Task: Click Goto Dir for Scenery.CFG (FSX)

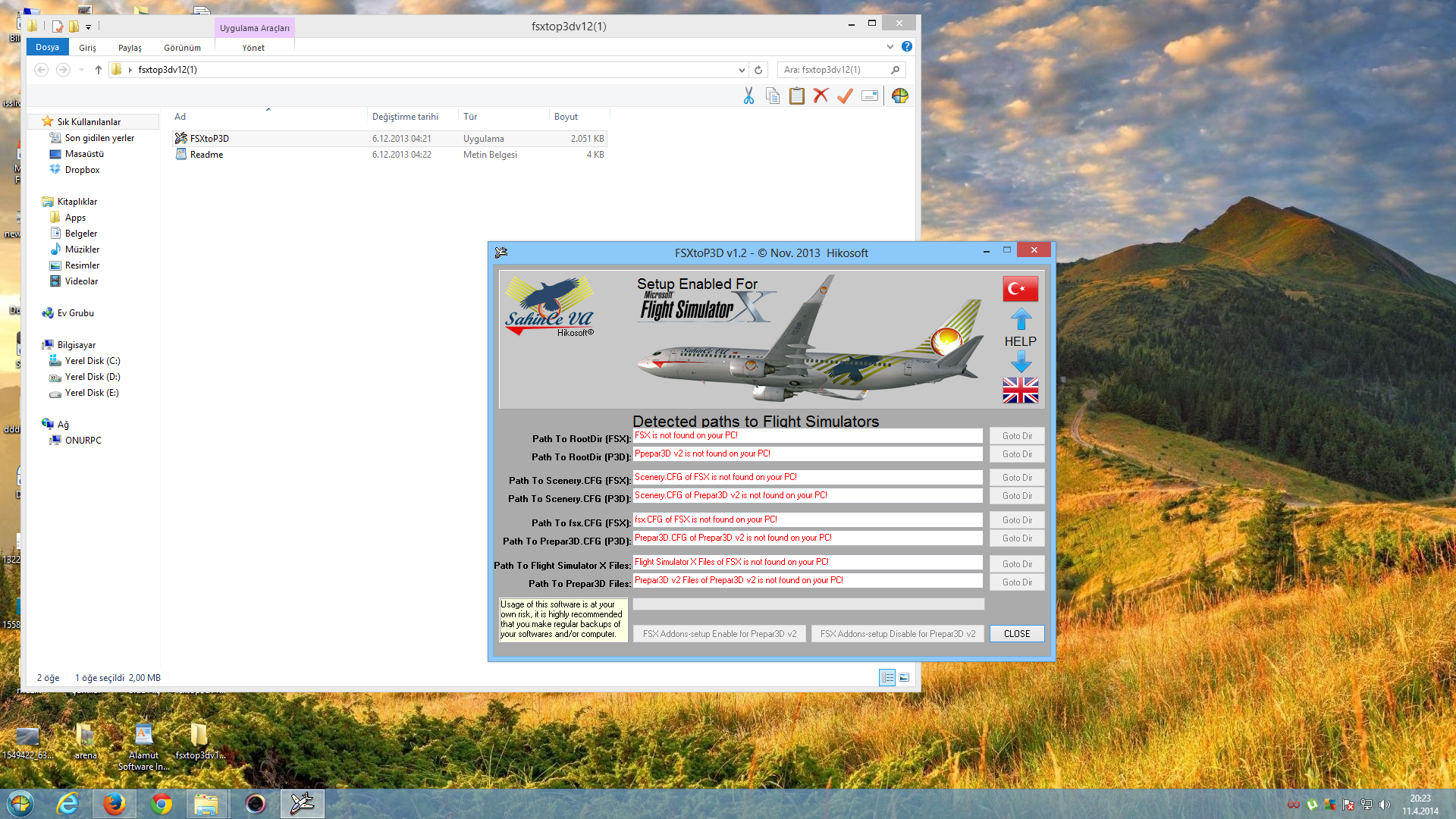Action: [x=1017, y=478]
